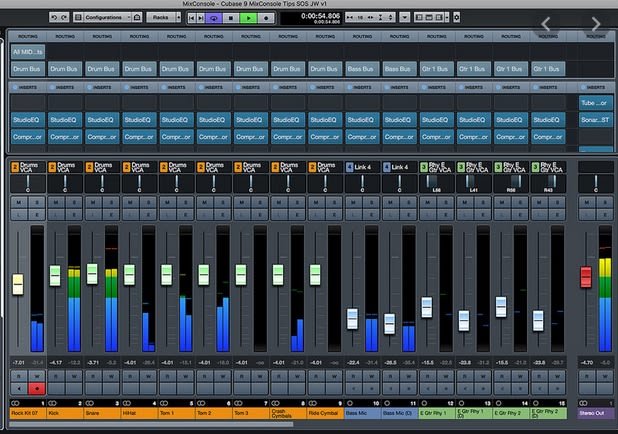618x434 pixels.
Task: Mute the Snare channel
Action: 93,203
